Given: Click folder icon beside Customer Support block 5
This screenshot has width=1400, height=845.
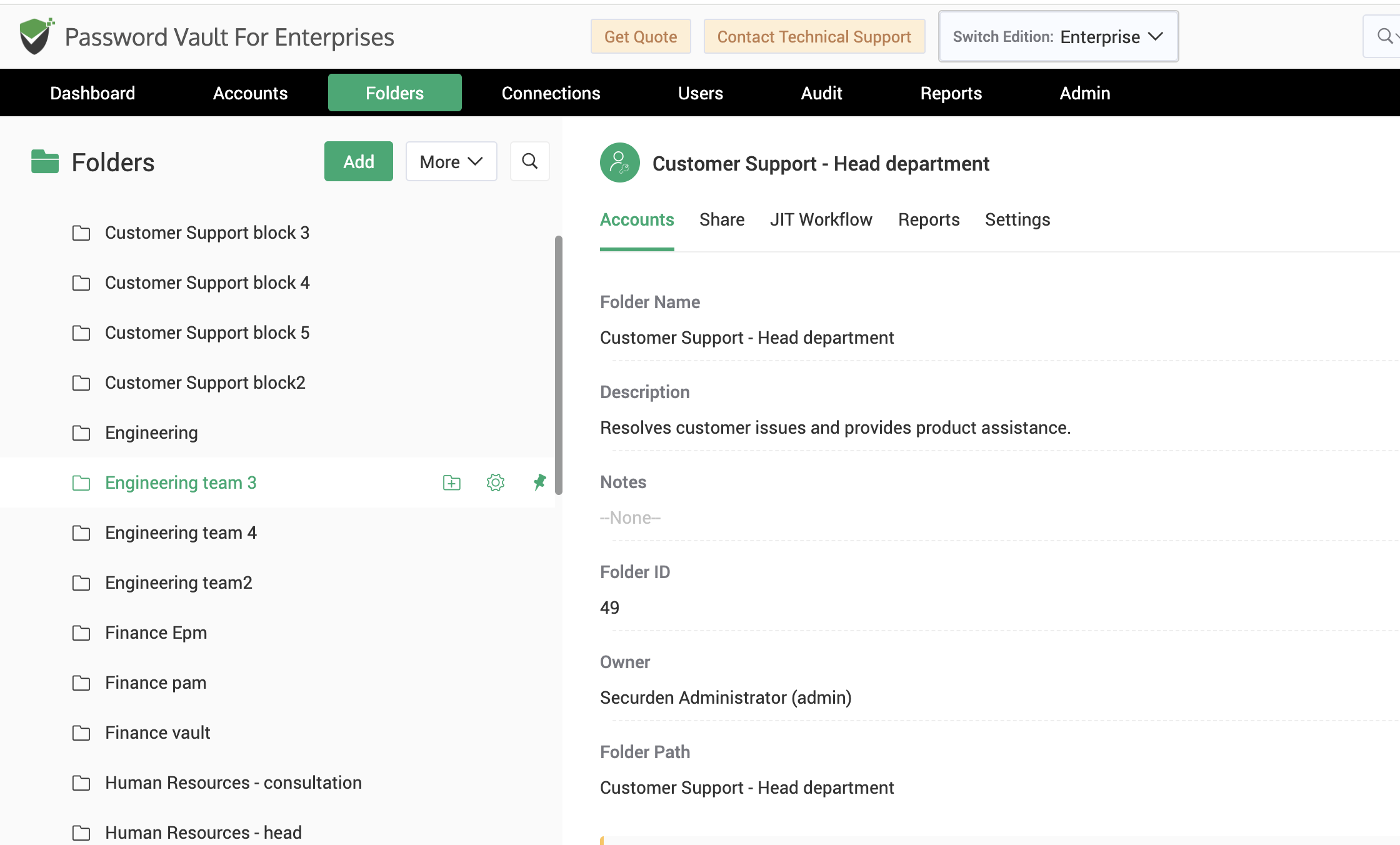Looking at the screenshot, I should (81, 332).
